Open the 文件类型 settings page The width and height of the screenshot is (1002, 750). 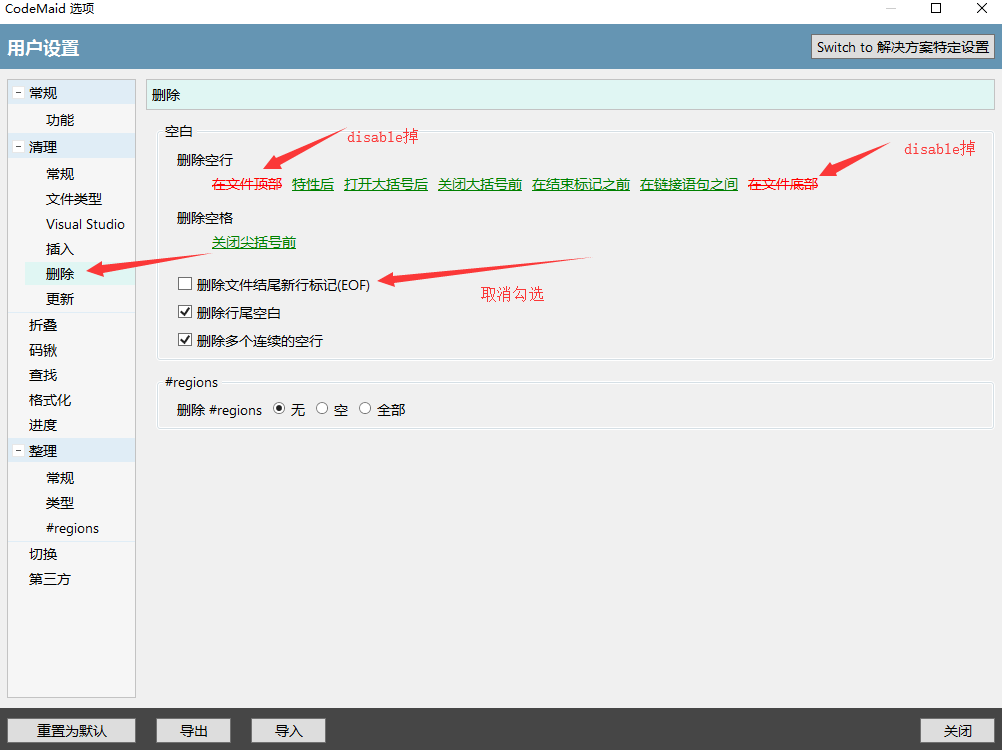click(74, 199)
